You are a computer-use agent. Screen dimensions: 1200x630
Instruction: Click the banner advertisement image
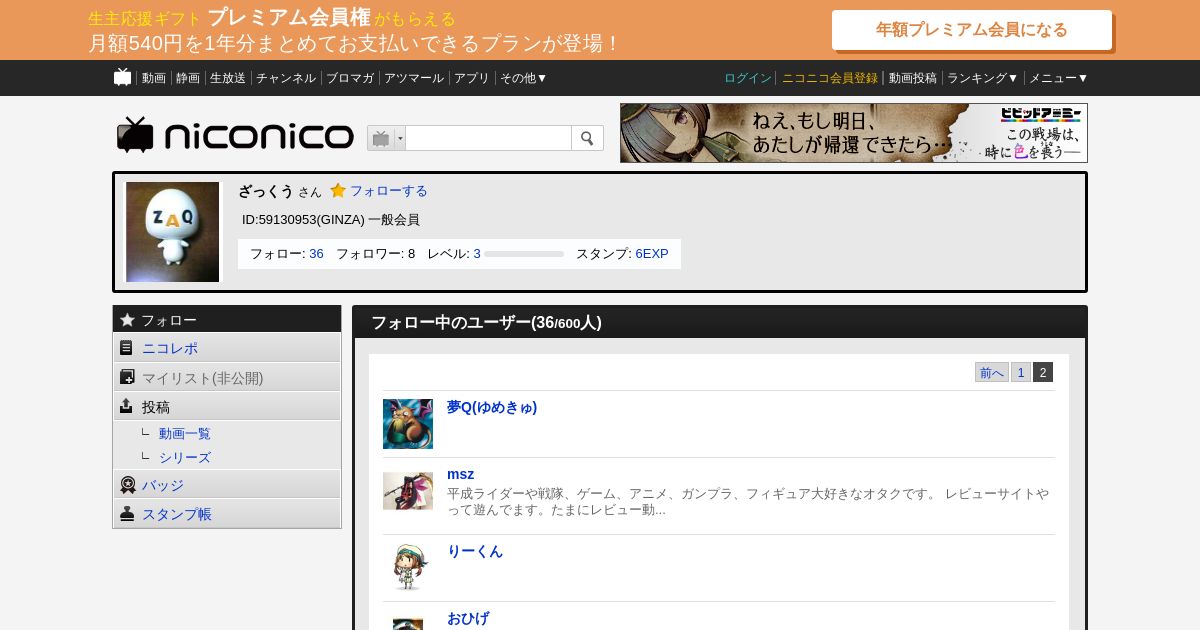tap(854, 133)
